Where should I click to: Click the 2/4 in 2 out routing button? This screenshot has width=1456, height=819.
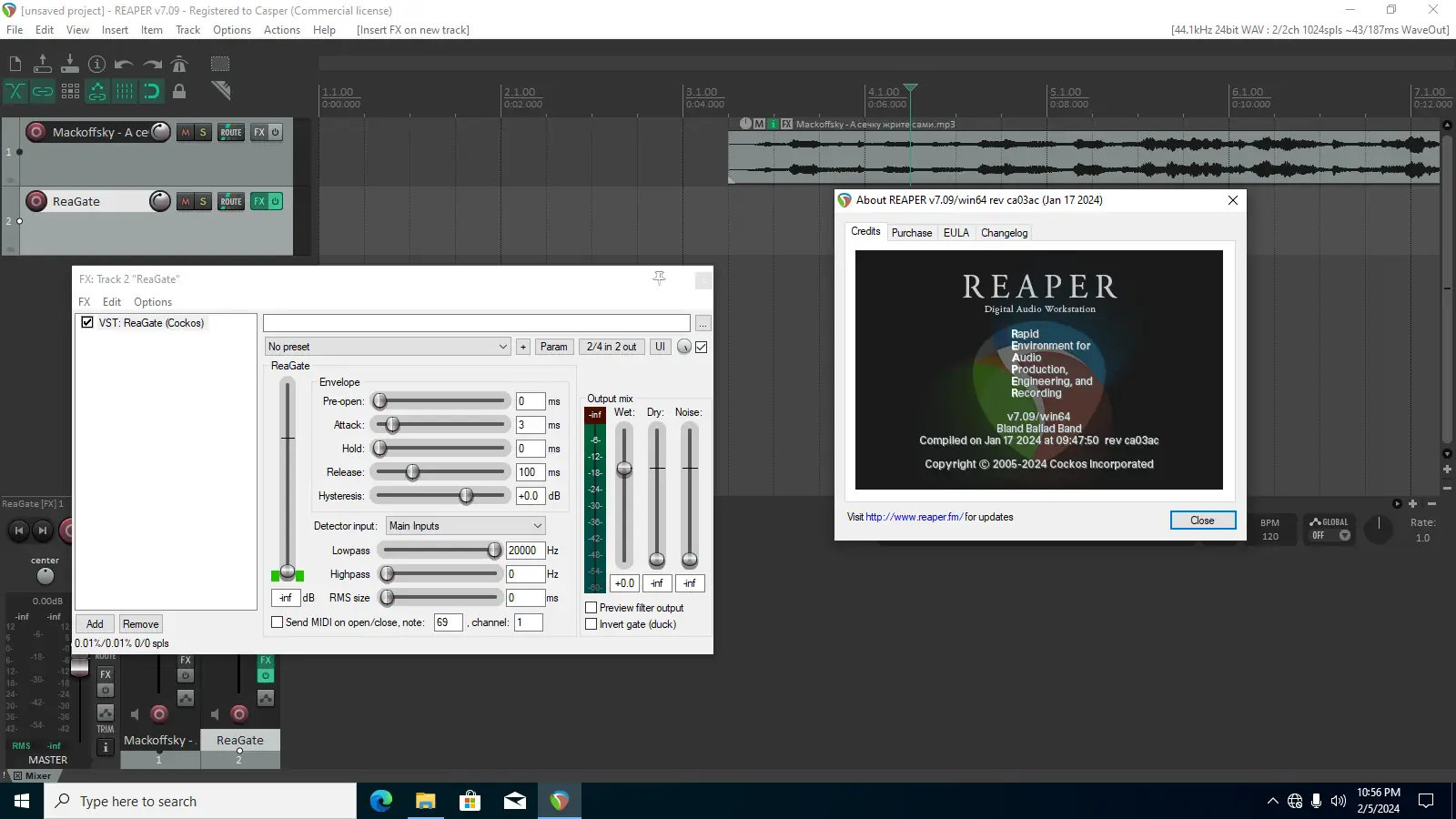pos(612,347)
